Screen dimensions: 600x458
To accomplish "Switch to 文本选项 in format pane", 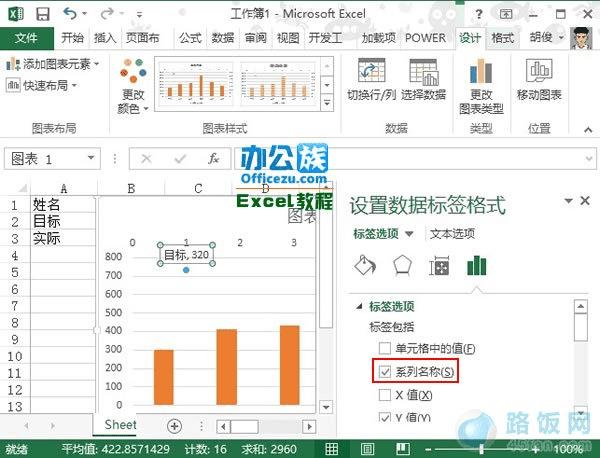I will tap(452, 233).
